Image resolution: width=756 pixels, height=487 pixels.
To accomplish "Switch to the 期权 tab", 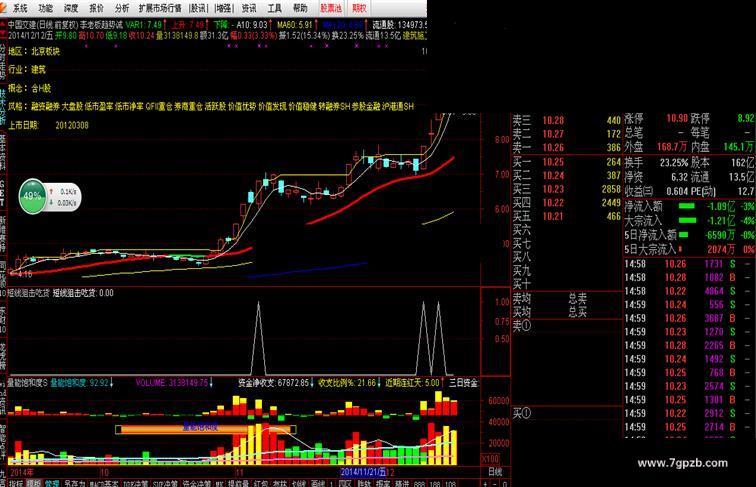I will point(359,8).
